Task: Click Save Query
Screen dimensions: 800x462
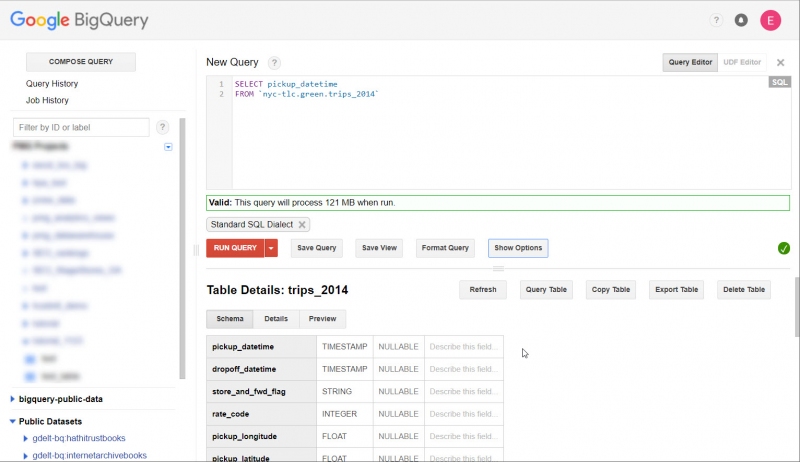Action: 317,248
